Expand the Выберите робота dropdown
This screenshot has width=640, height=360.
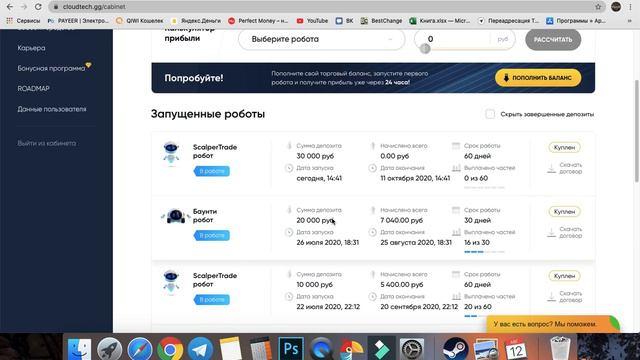322,39
